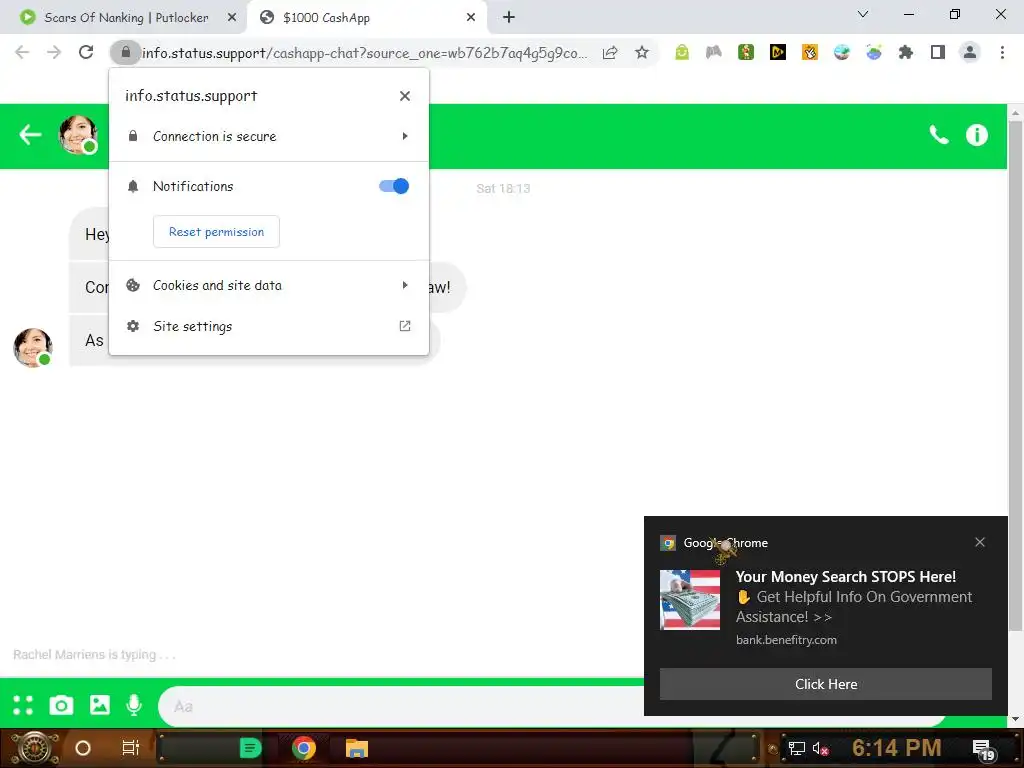Click the info.status.support popup title

click(191, 96)
